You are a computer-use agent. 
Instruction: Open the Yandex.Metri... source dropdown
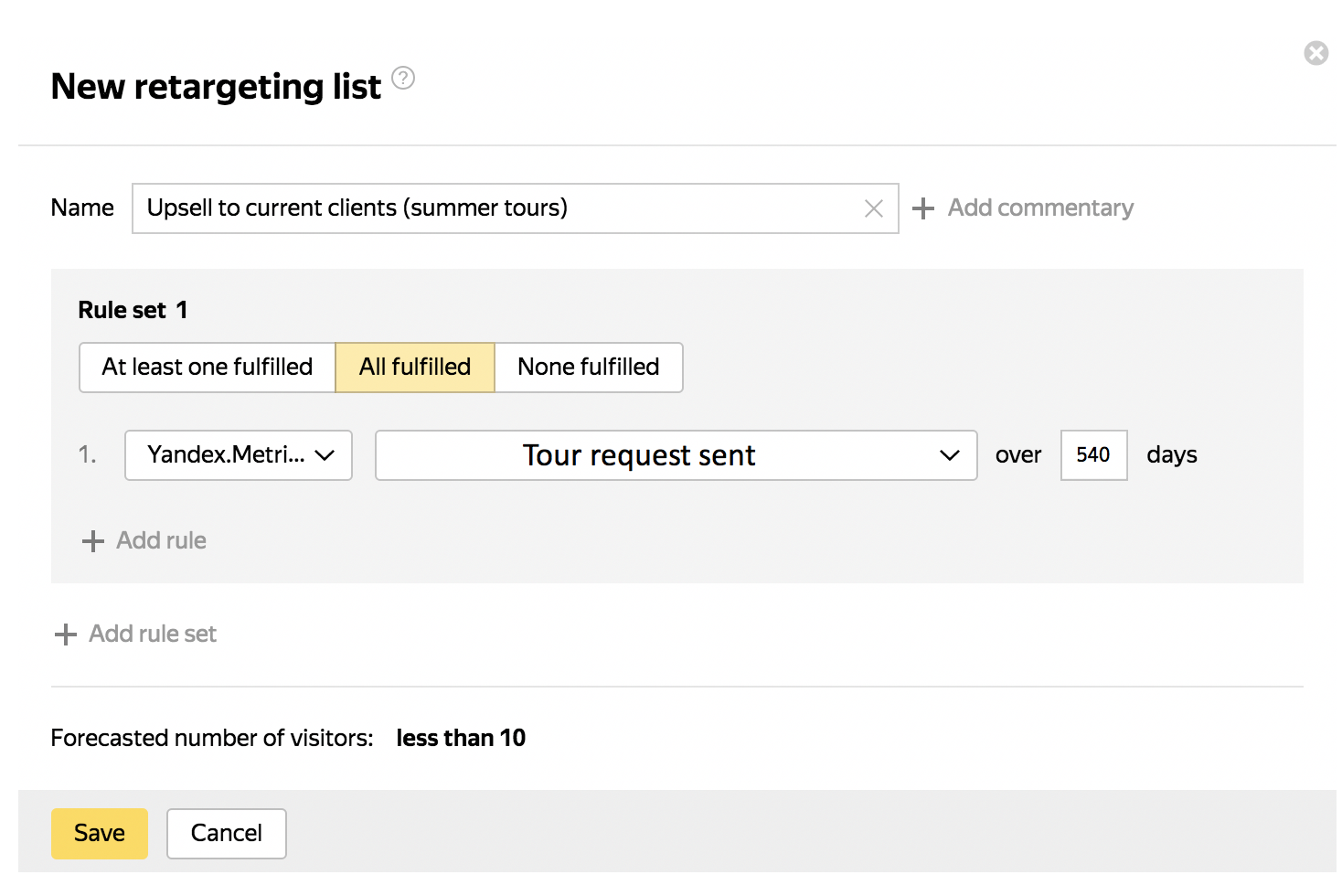tap(227, 455)
